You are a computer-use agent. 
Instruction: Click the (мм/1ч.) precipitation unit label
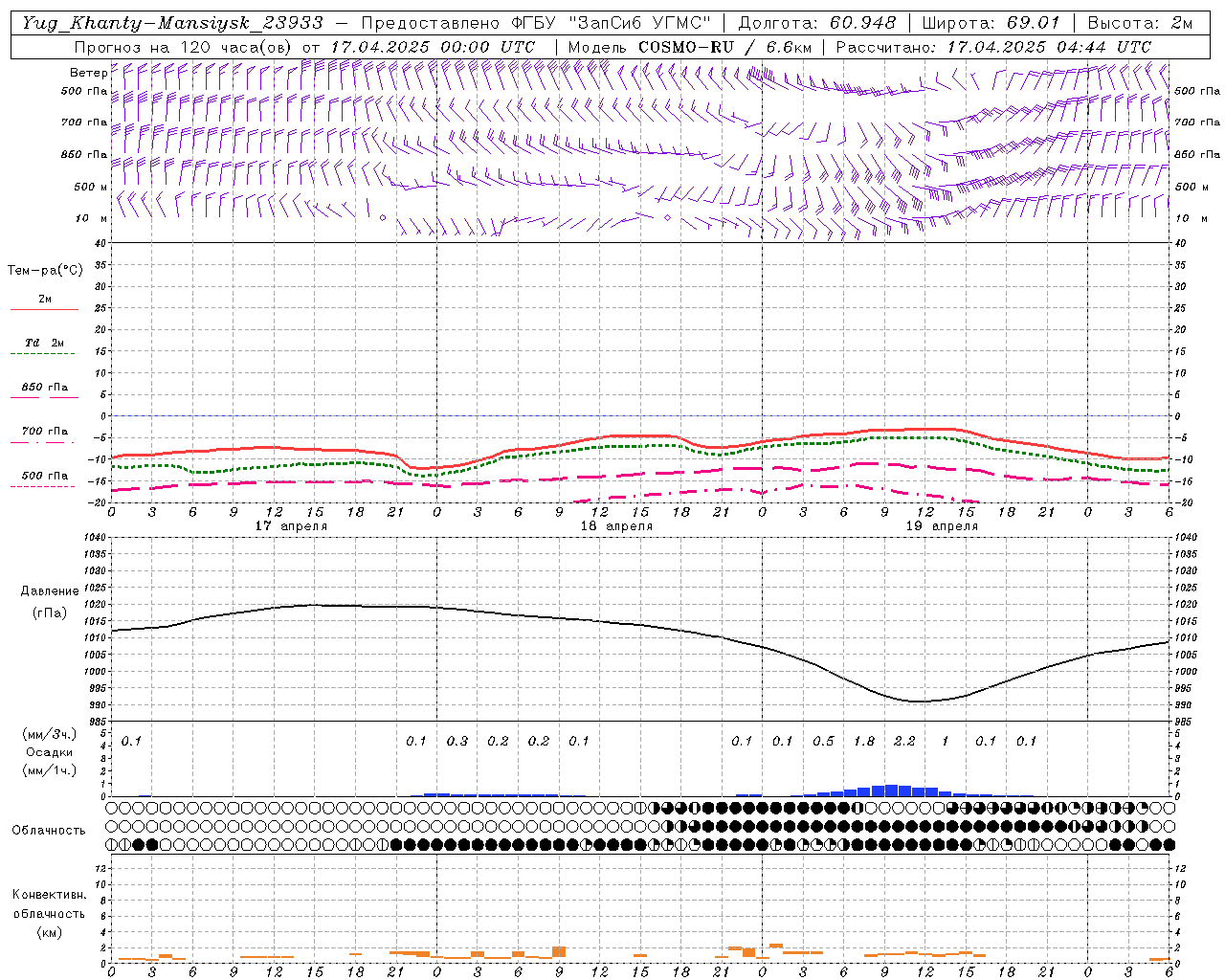point(50,769)
